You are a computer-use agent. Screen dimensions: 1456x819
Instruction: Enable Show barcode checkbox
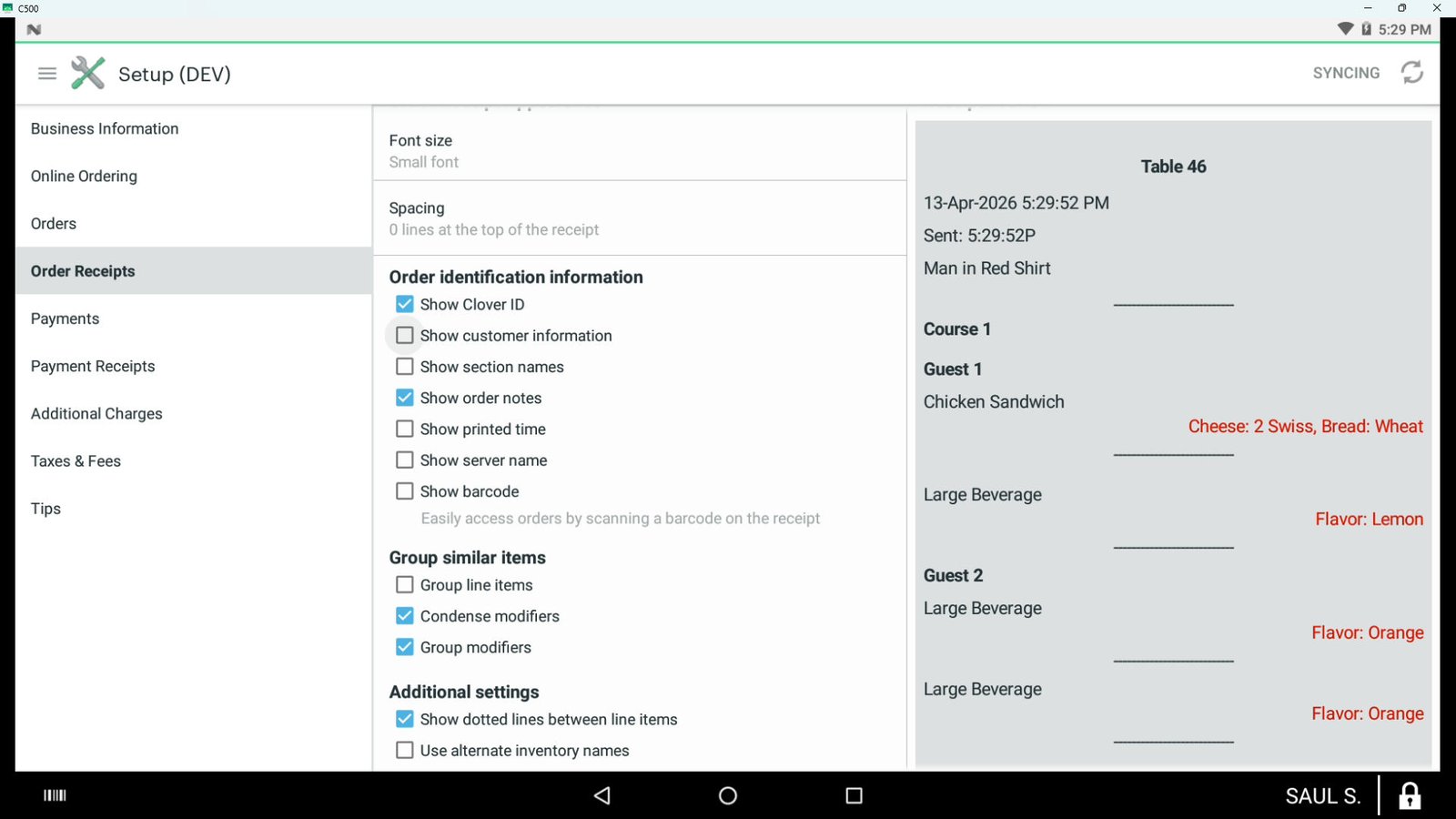click(x=405, y=491)
